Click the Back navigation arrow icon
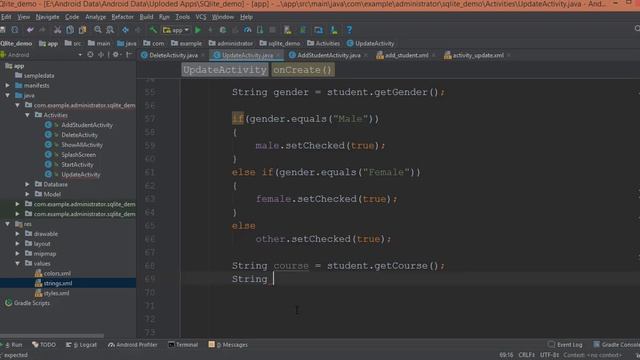The width and height of the screenshot is (640, 360). tap(125, 30)
